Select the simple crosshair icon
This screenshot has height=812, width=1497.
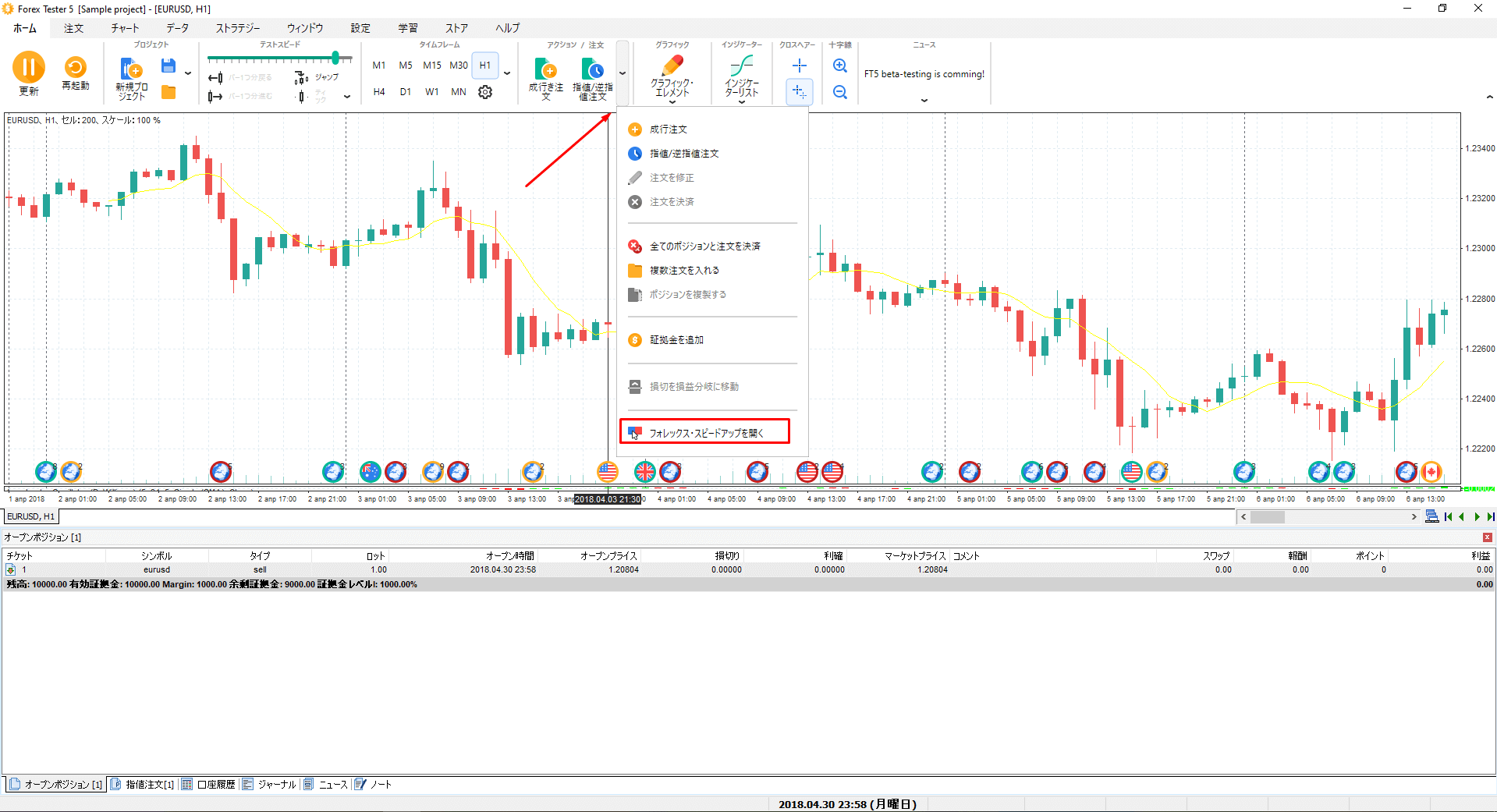pos(800,66)
